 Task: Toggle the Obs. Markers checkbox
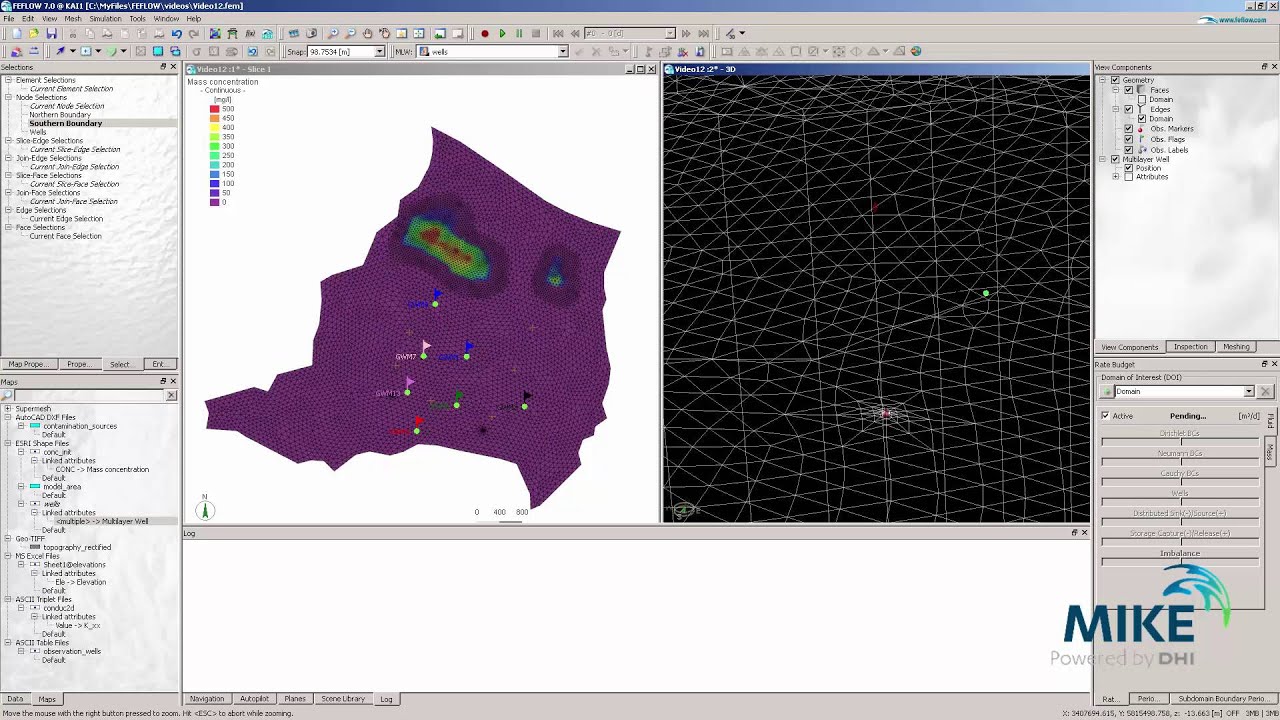point(1128,129)
